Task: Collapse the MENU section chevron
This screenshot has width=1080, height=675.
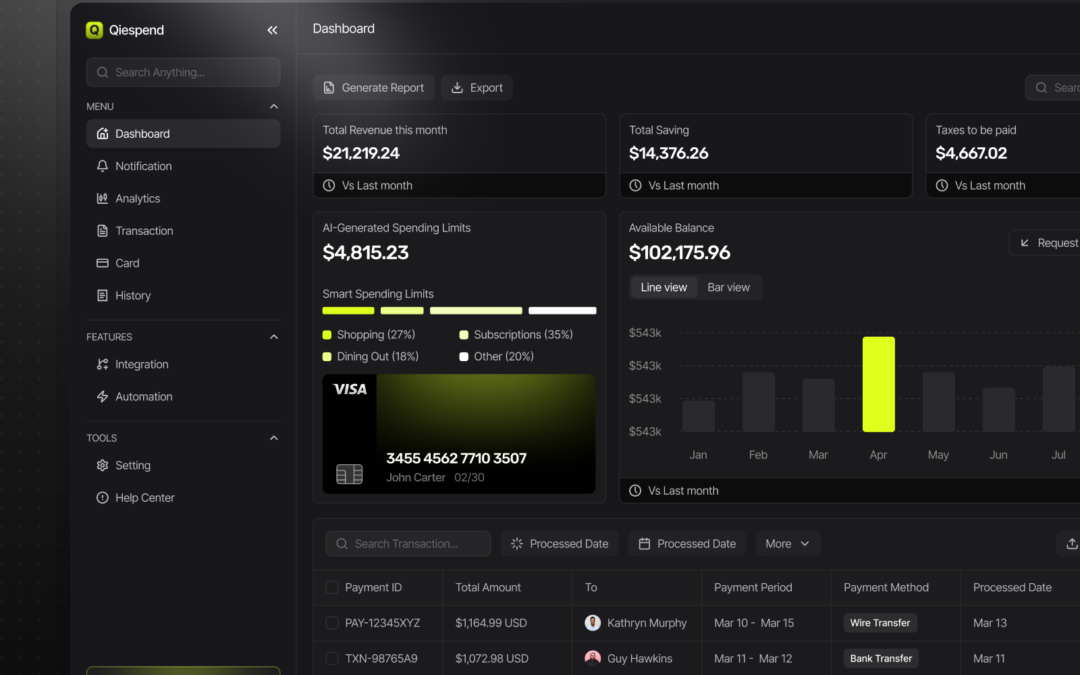Action: click(x=274, y=107)
